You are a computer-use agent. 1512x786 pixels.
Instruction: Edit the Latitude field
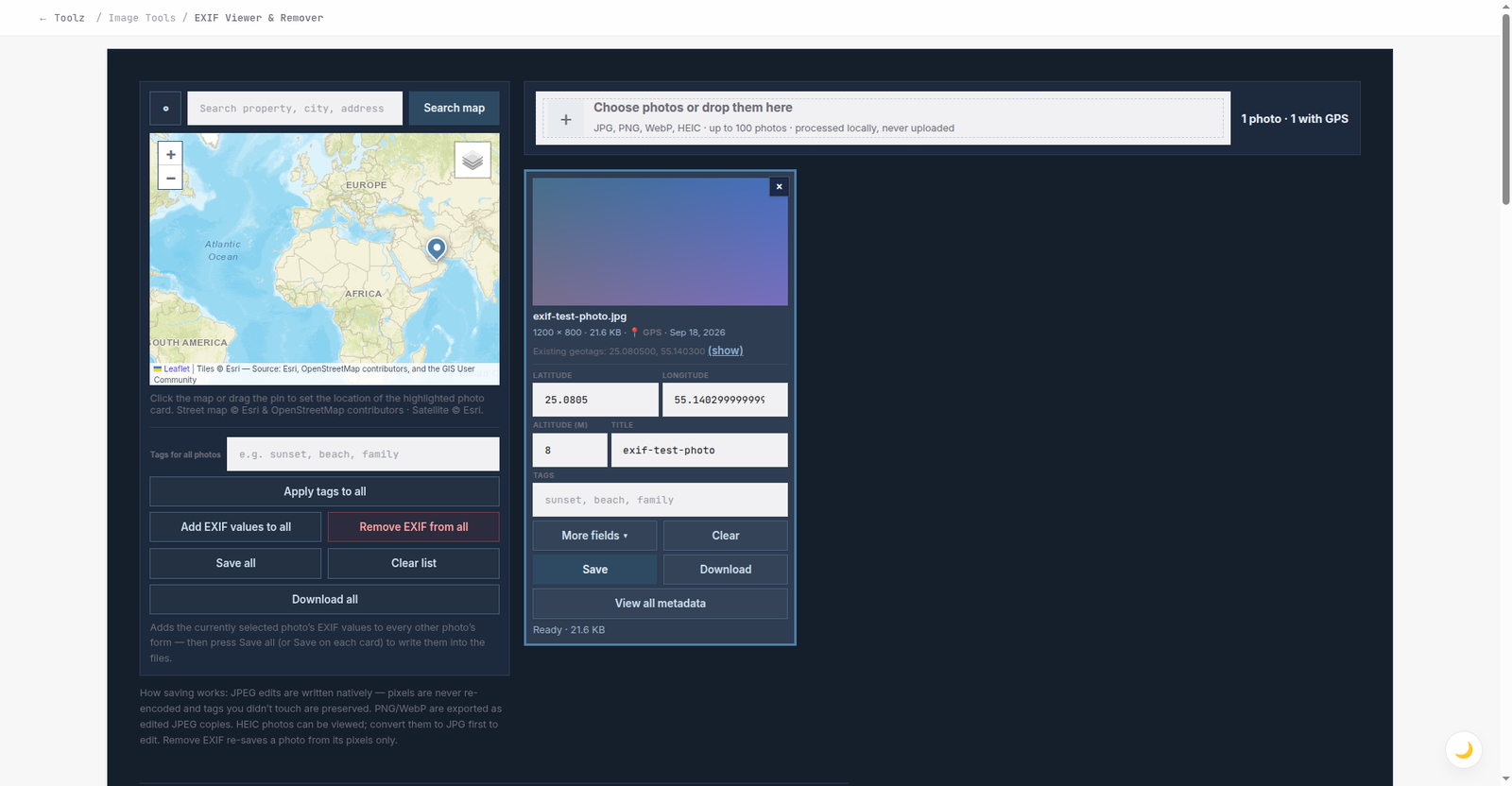595,400
